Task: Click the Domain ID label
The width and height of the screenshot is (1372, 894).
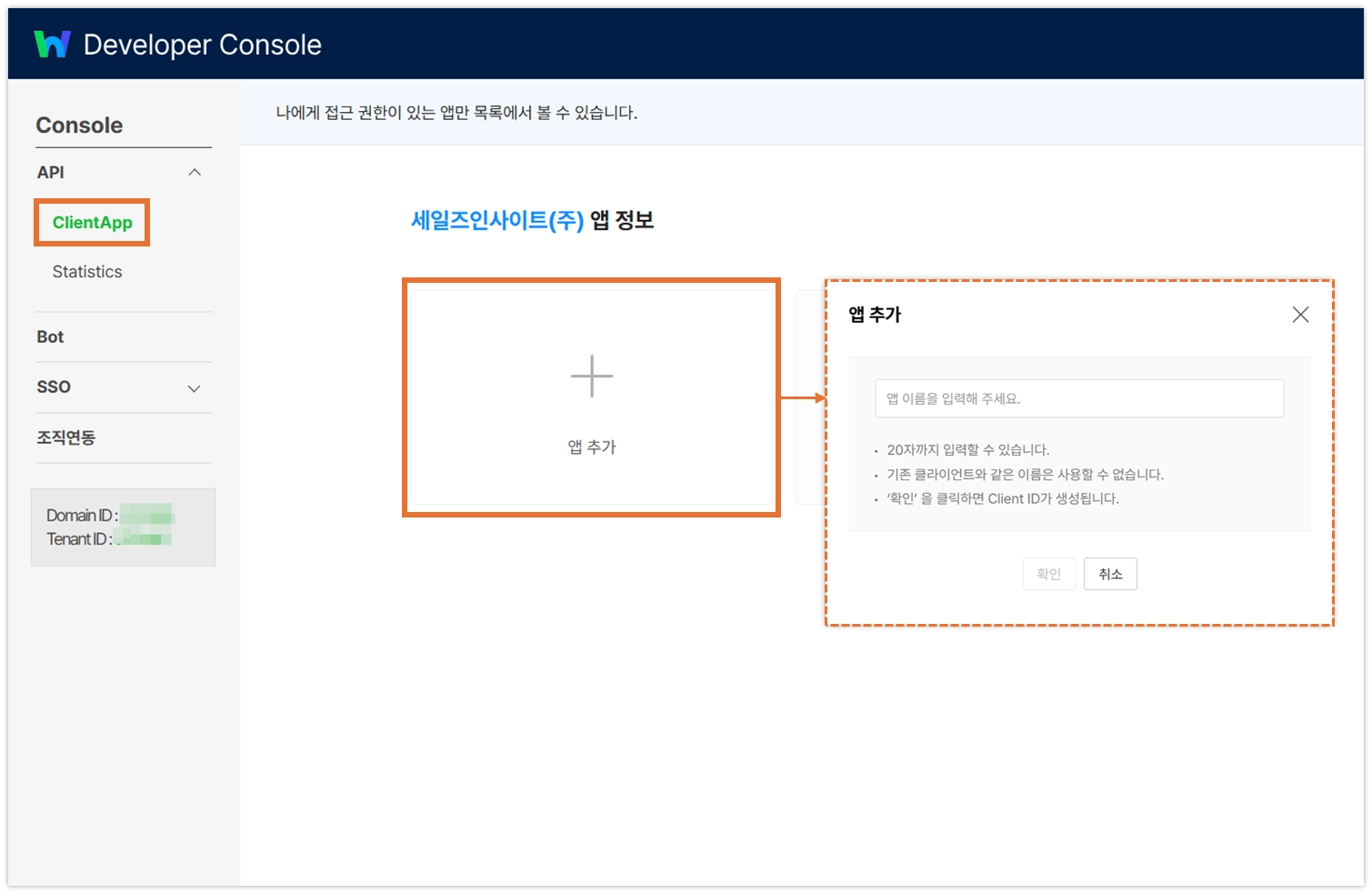Action: click(82, 515)
